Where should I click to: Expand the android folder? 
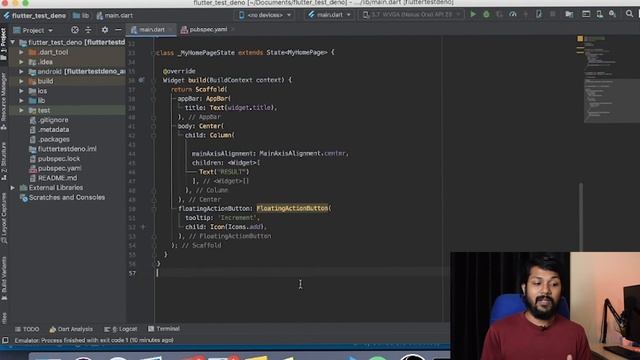(21, 72)
